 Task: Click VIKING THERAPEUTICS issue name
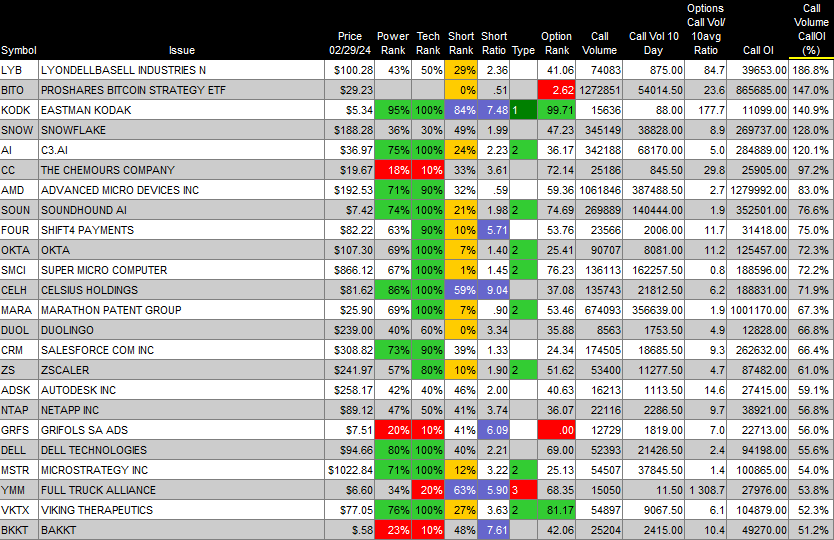point(97,510)
